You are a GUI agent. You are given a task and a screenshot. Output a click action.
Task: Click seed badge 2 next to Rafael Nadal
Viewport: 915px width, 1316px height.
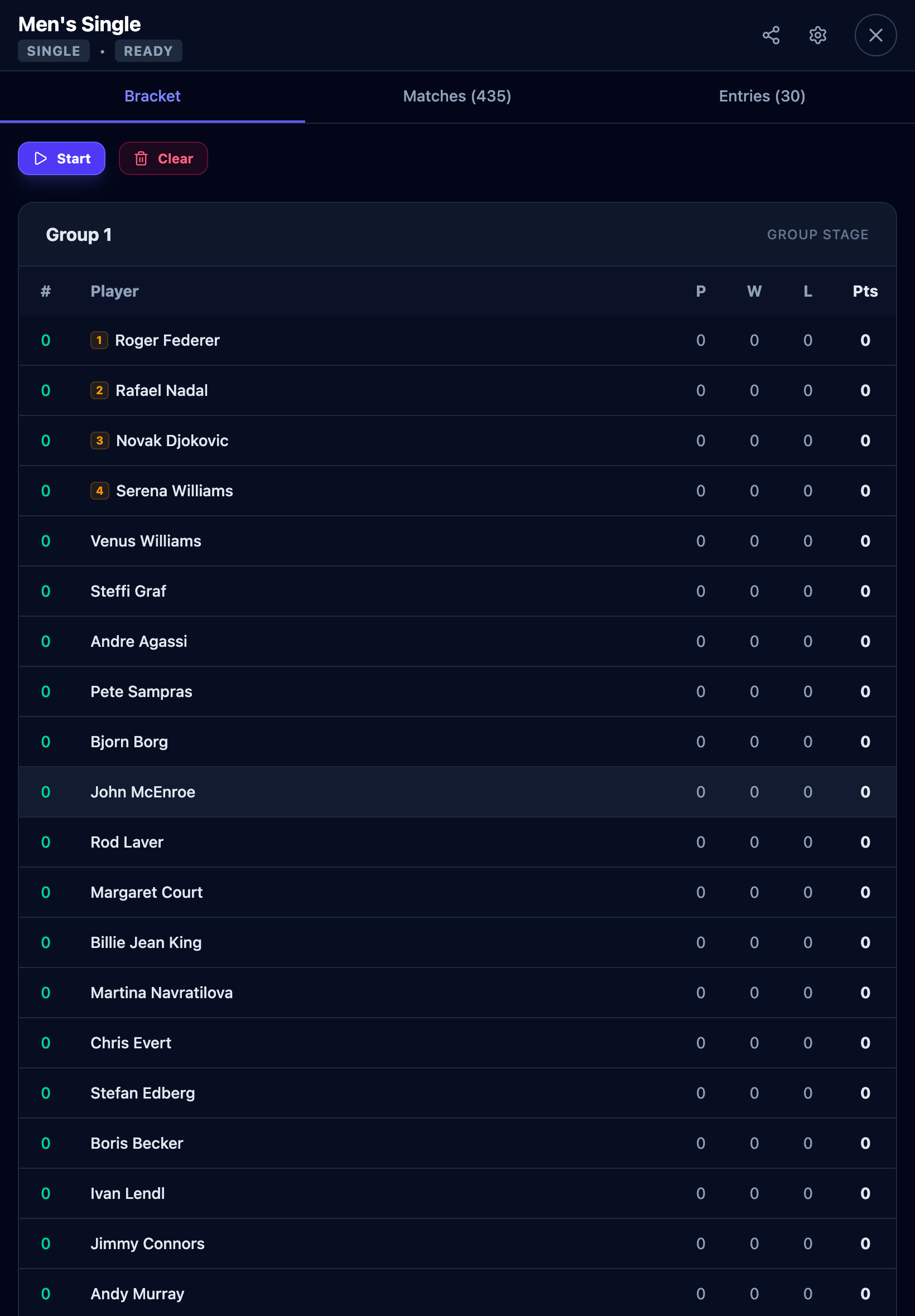point(99,390)
